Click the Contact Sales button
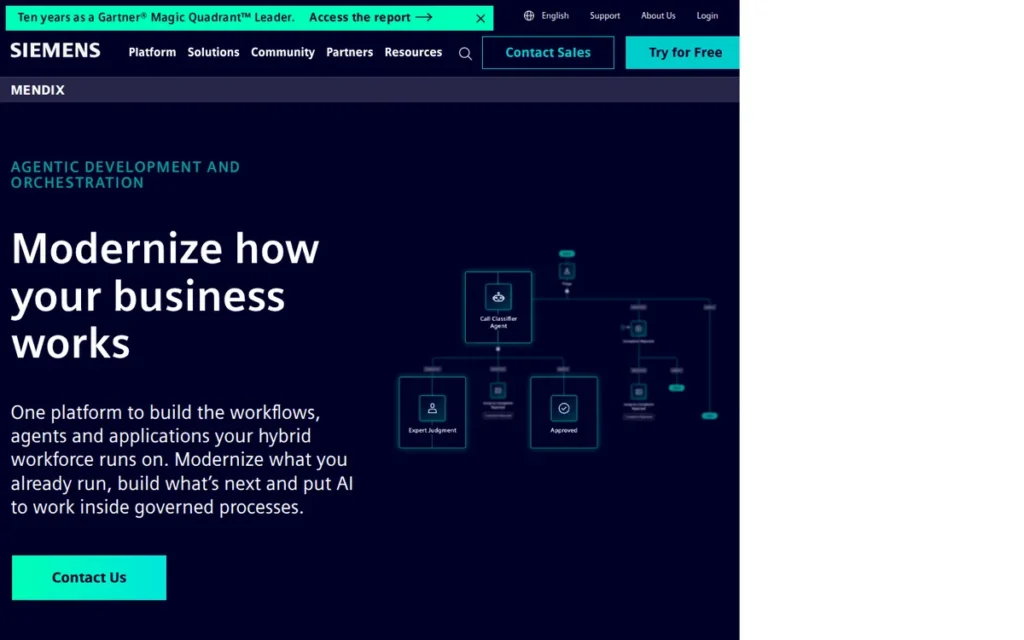This screenshot has width=1024, height=640. (x=548, y=52)
